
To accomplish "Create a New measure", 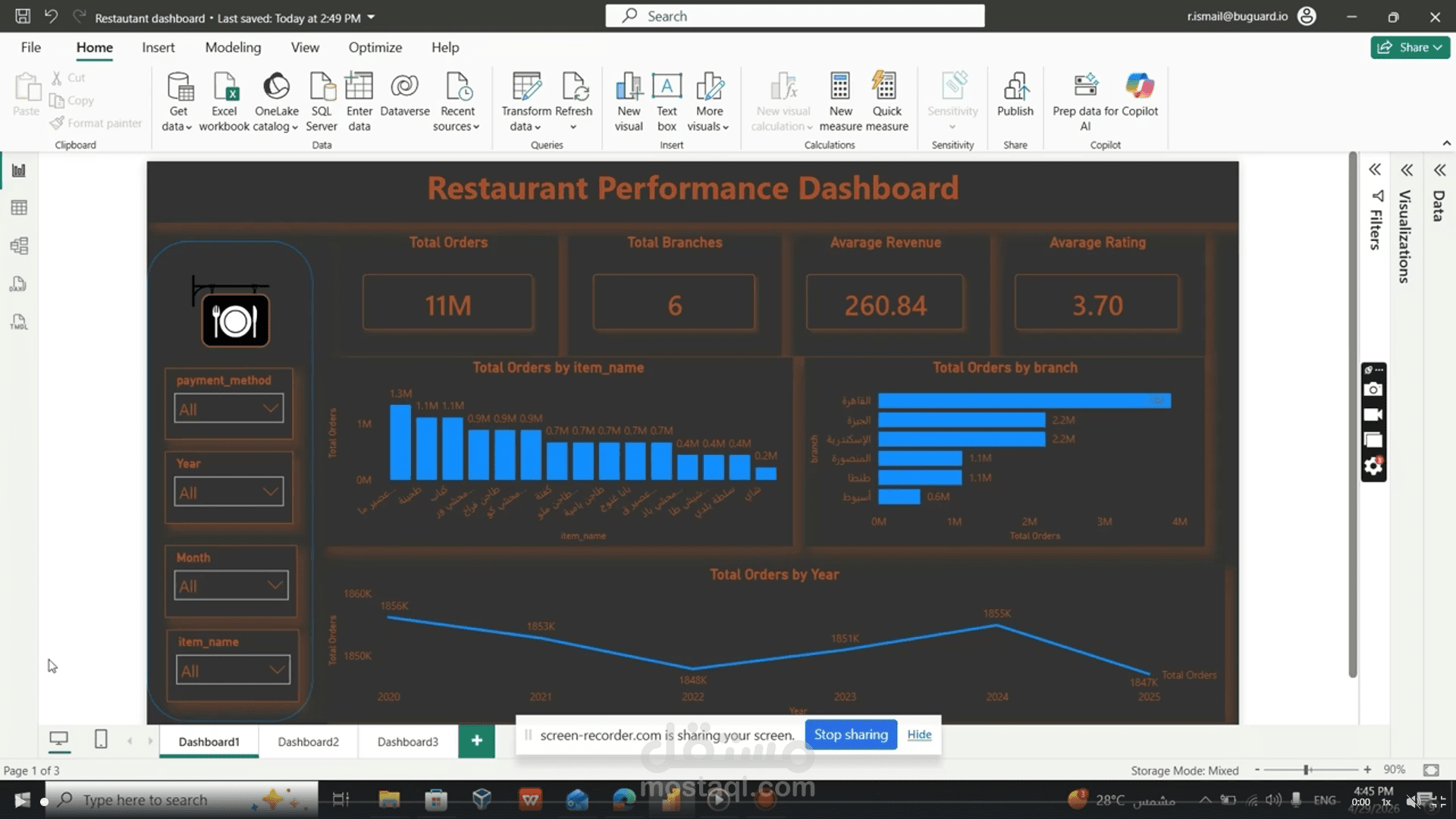I will 840,102.
